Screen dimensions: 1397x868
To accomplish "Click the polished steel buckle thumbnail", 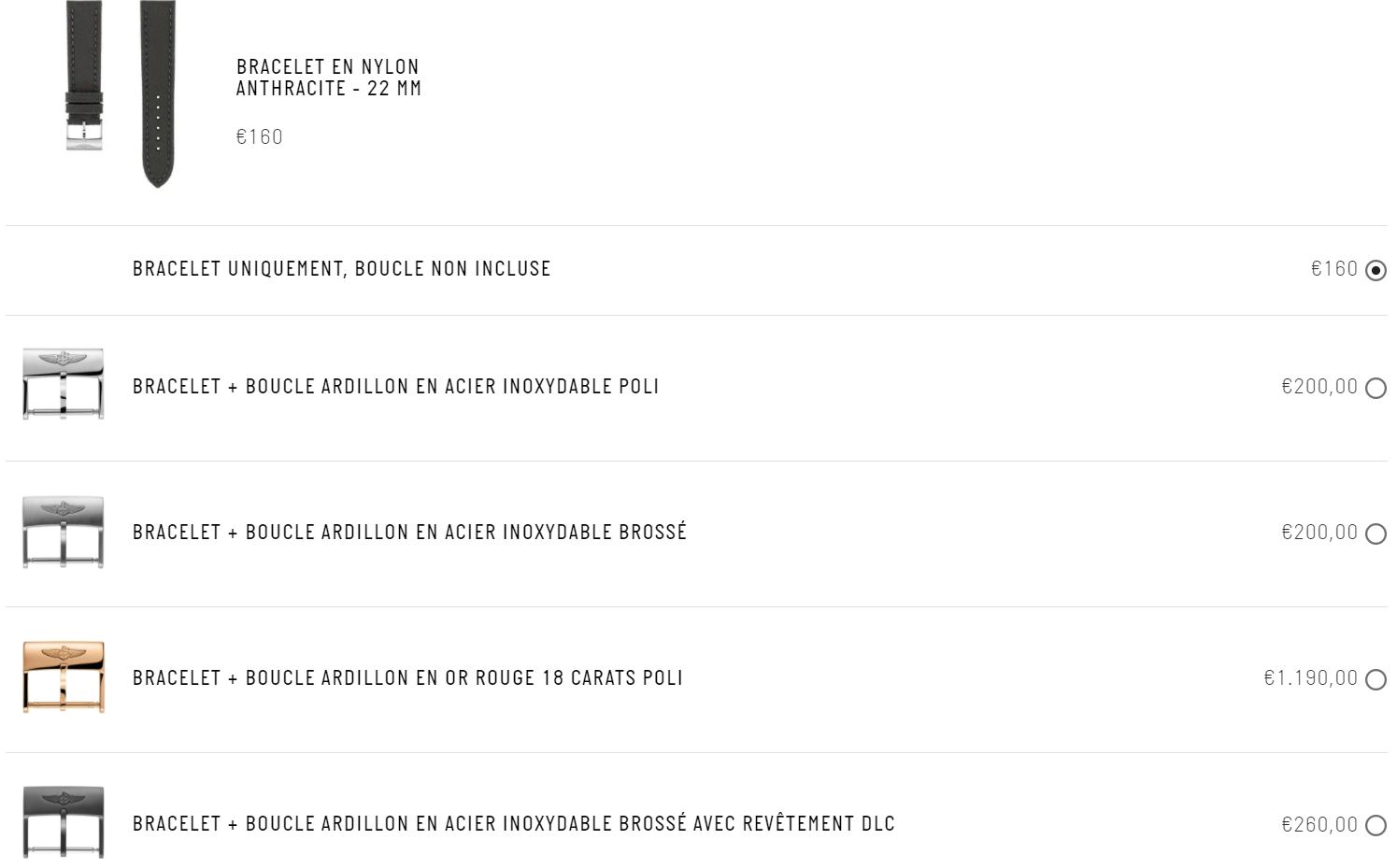I will coord(64,384).
